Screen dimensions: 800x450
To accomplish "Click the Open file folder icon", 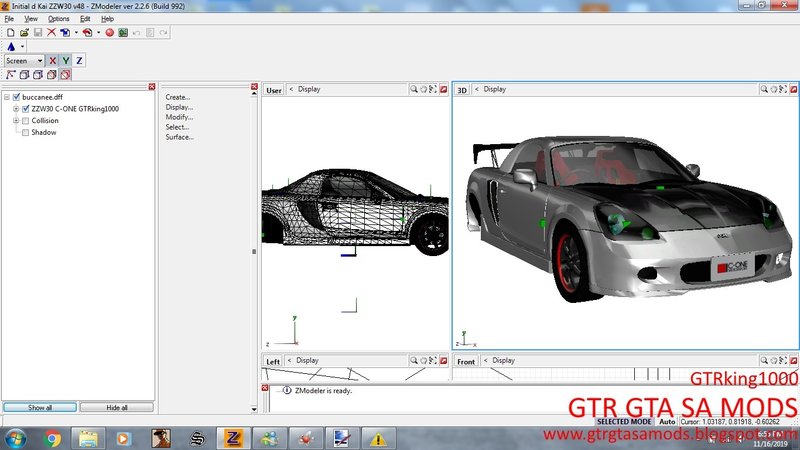I will (24, 33).
